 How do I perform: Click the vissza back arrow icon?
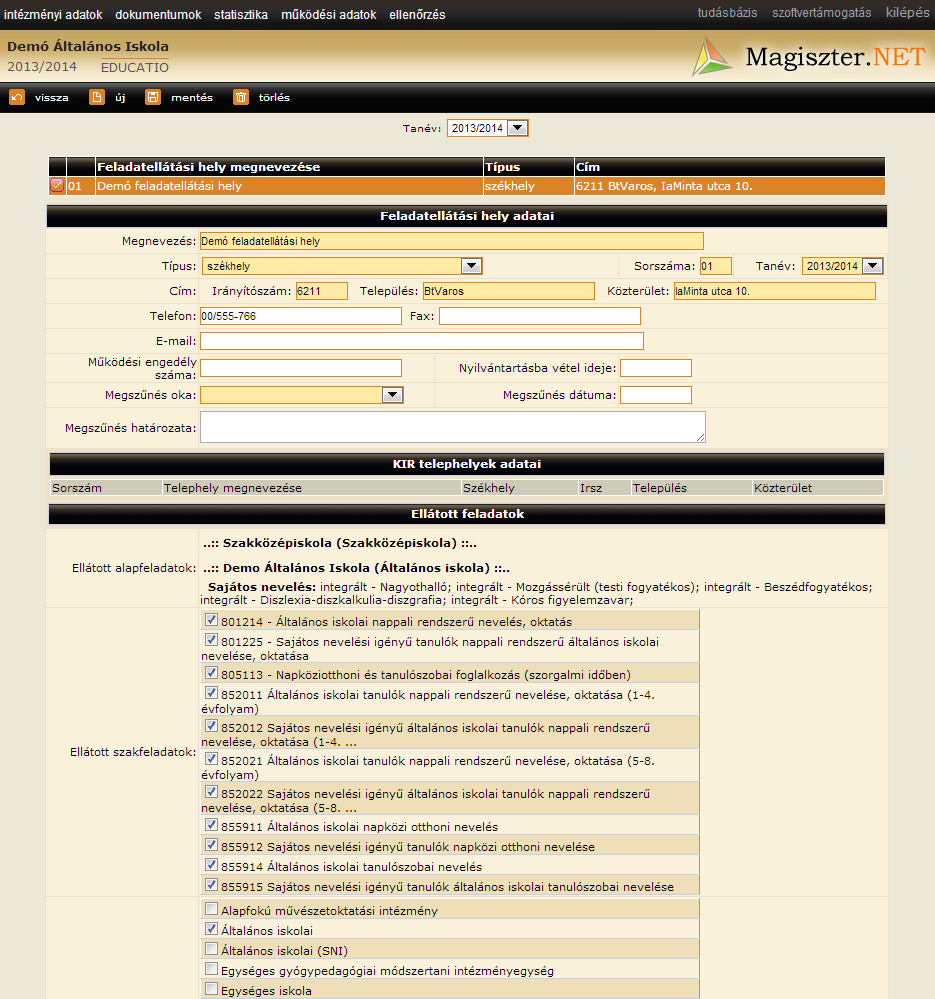click(x=17, y=97)
